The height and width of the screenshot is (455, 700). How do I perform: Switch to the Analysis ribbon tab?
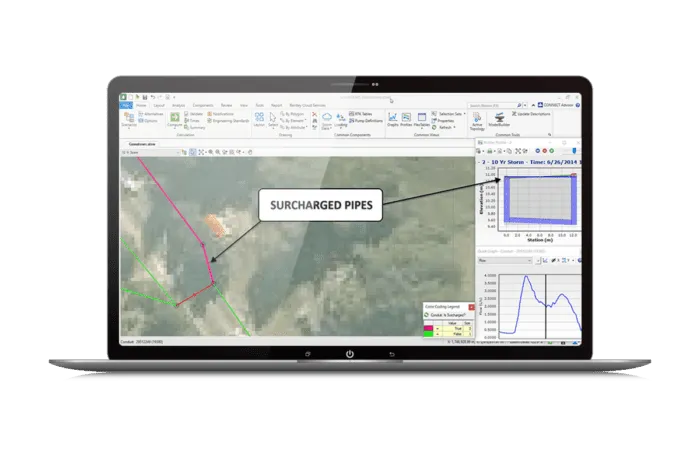179,104
